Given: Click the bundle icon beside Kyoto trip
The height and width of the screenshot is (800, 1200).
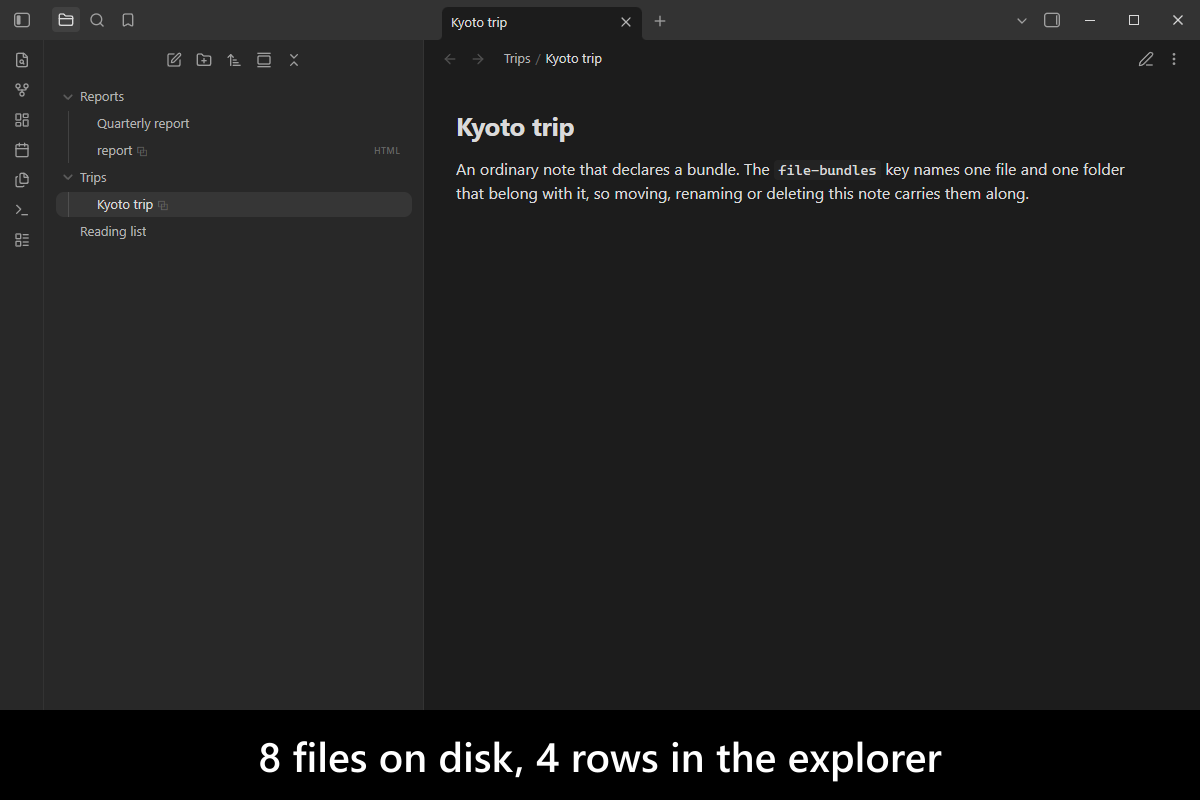Looking at the screenshot, I should click(163, 205).
